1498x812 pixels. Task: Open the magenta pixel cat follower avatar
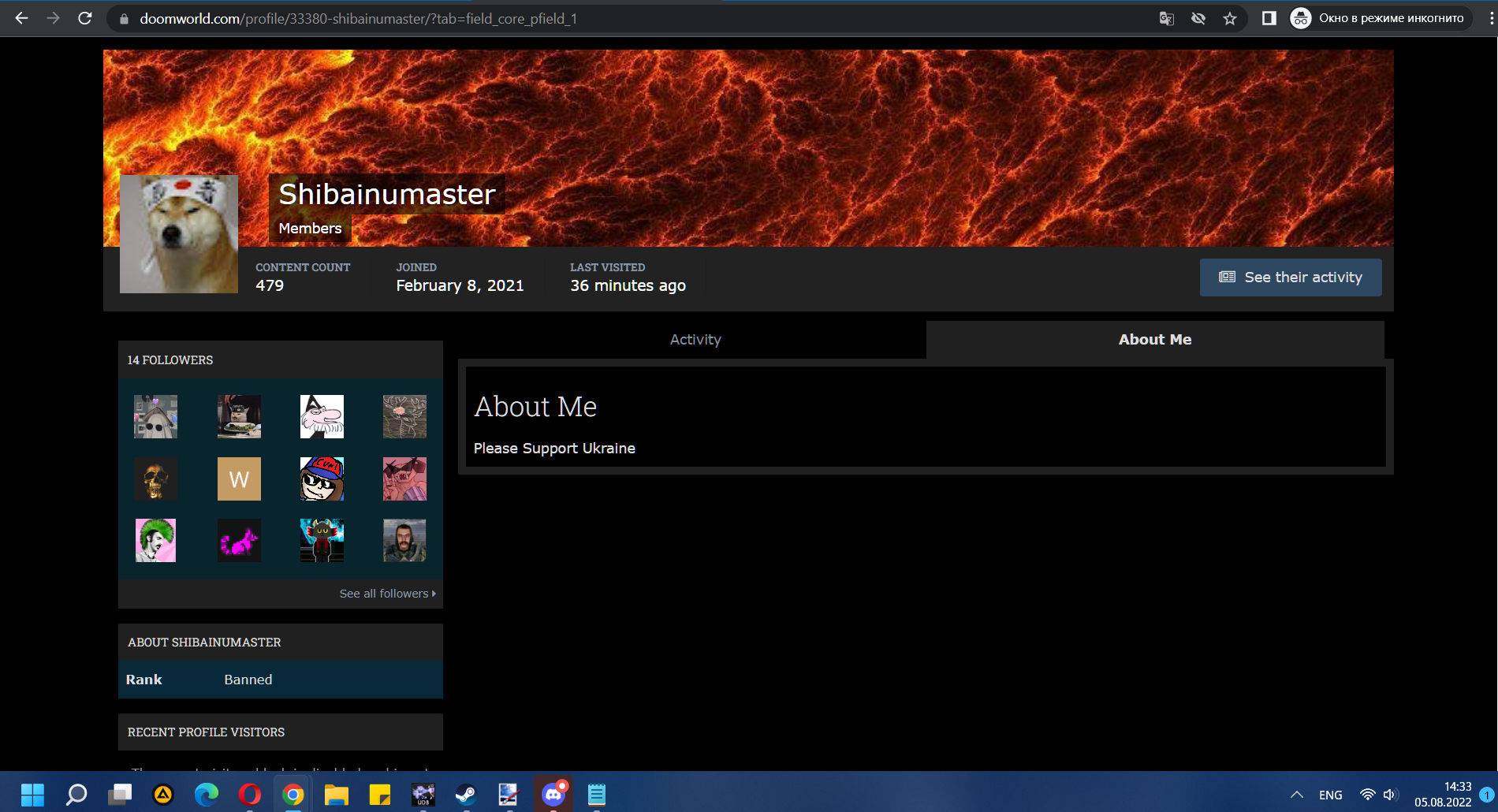click(239, 540)
